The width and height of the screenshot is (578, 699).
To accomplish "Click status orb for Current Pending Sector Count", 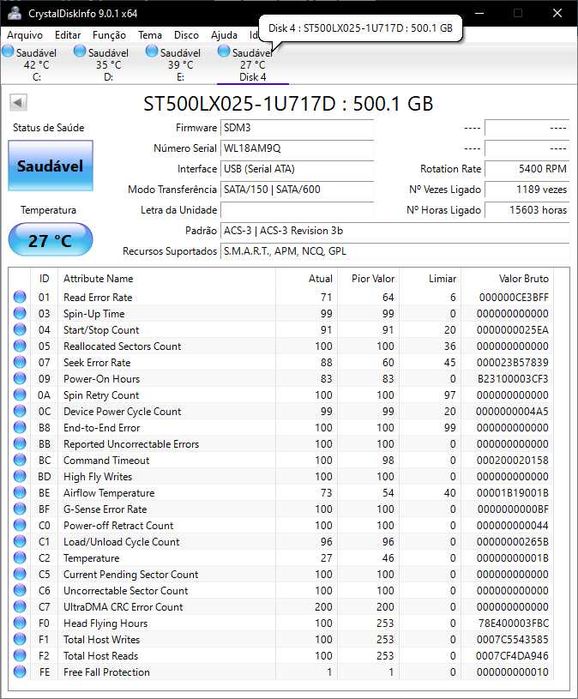I will [20, 574].
